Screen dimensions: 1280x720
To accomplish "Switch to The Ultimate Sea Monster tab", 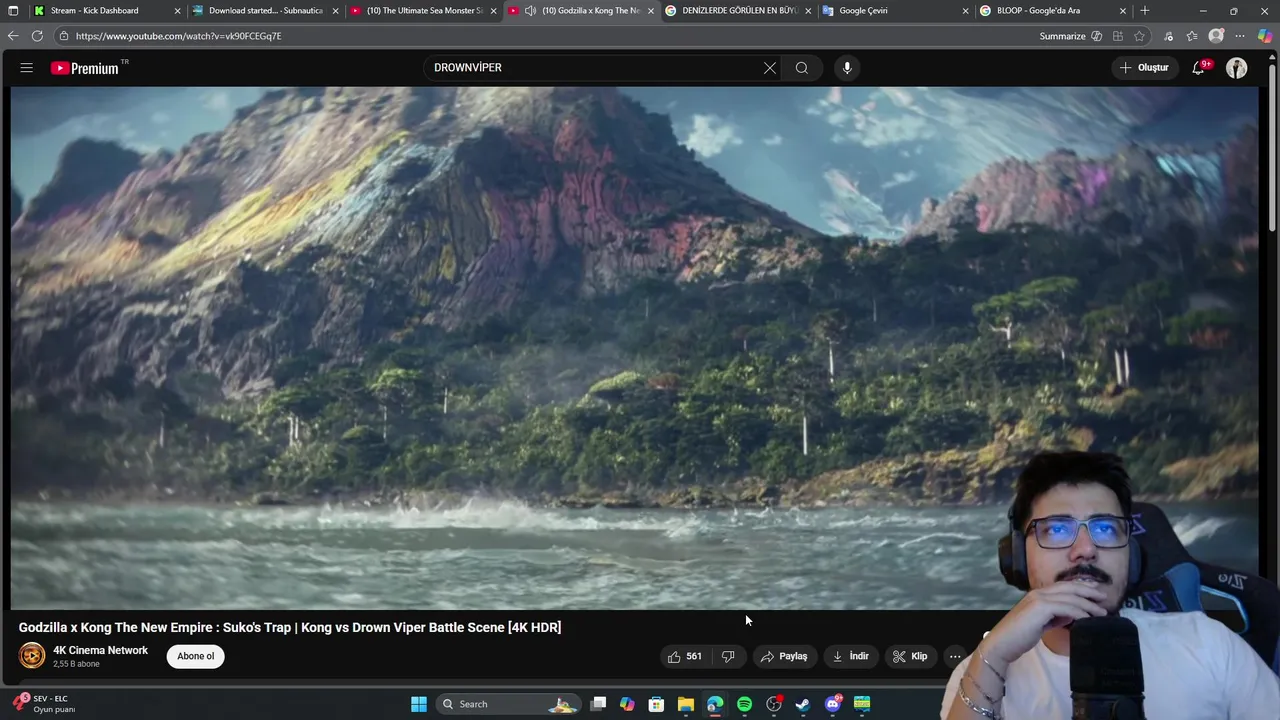I will click(x=424, y=11).
